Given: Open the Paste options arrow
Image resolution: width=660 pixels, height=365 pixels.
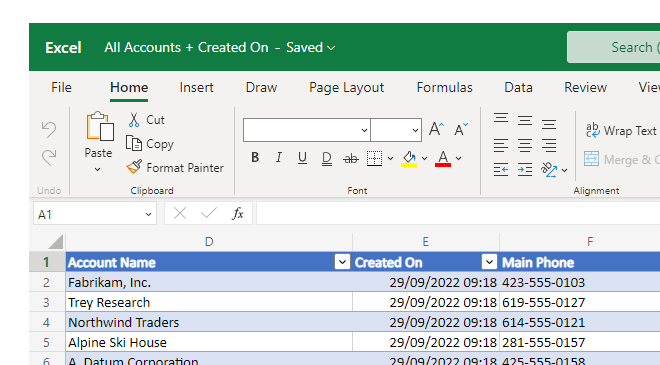Looking at the screenshot, I should click(98, 169).
